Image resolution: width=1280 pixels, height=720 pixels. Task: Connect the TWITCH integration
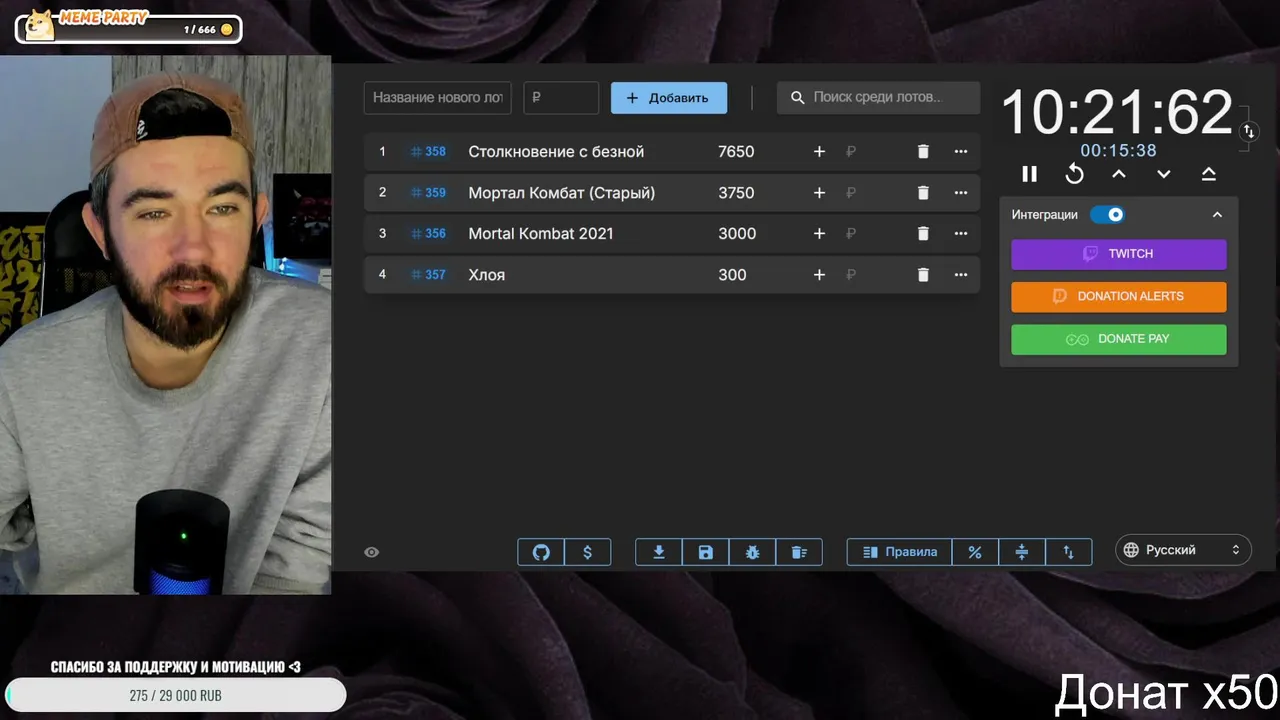click(1119, 254)
